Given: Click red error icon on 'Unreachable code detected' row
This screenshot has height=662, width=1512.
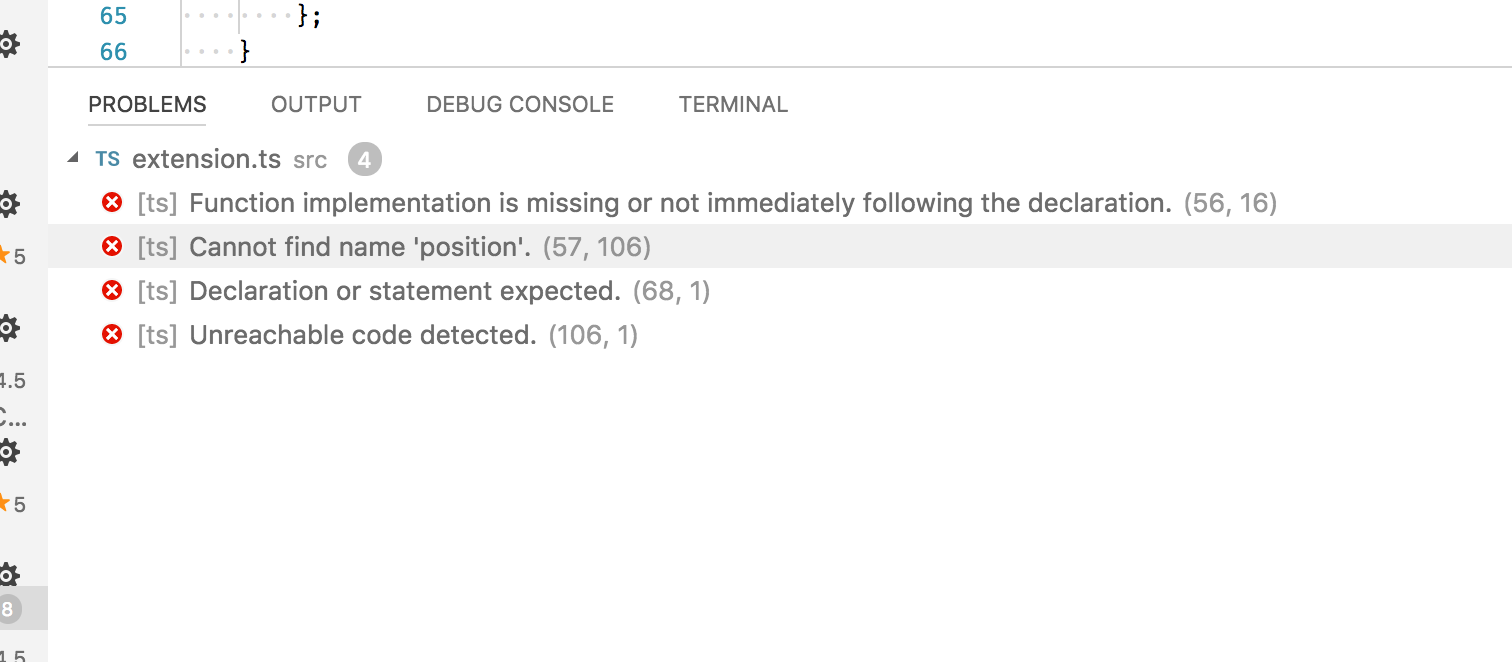Looking at the screenshot, I should pyautogui.click(x=111, y=335).
